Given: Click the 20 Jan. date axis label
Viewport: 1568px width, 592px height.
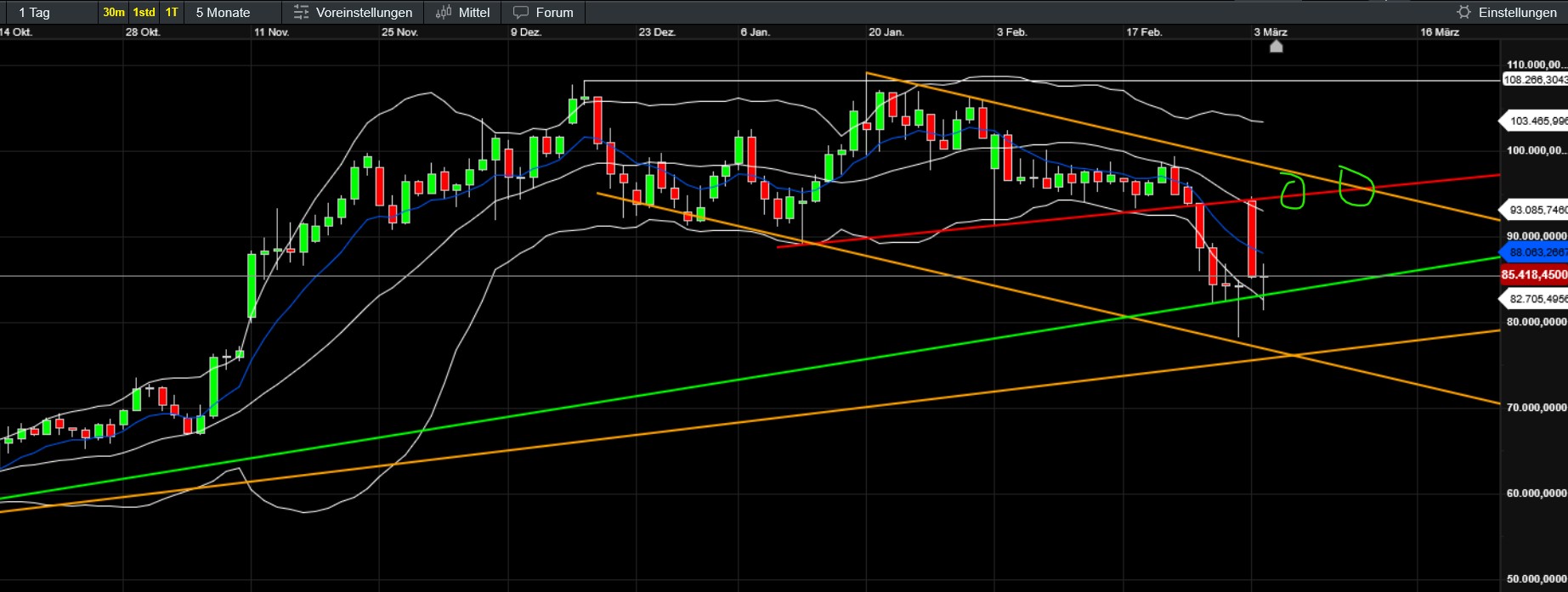Looking at the screenshot, I should tap(886, 32).
